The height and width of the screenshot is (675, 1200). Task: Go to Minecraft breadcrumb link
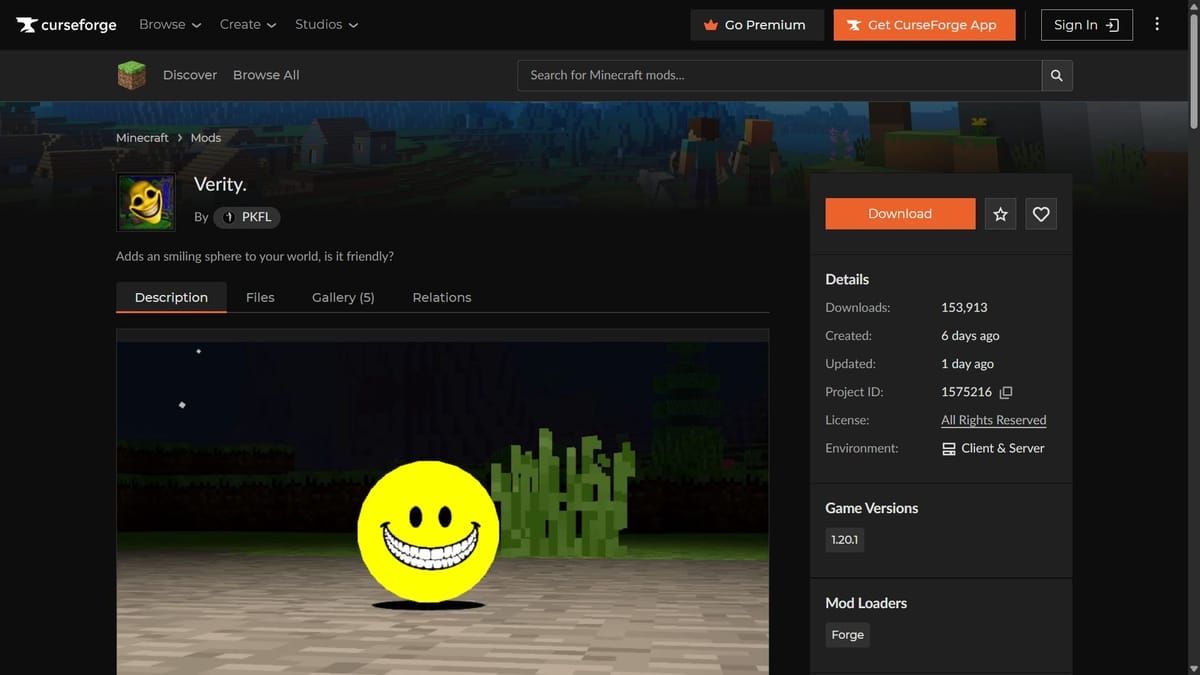pos(142,138)
